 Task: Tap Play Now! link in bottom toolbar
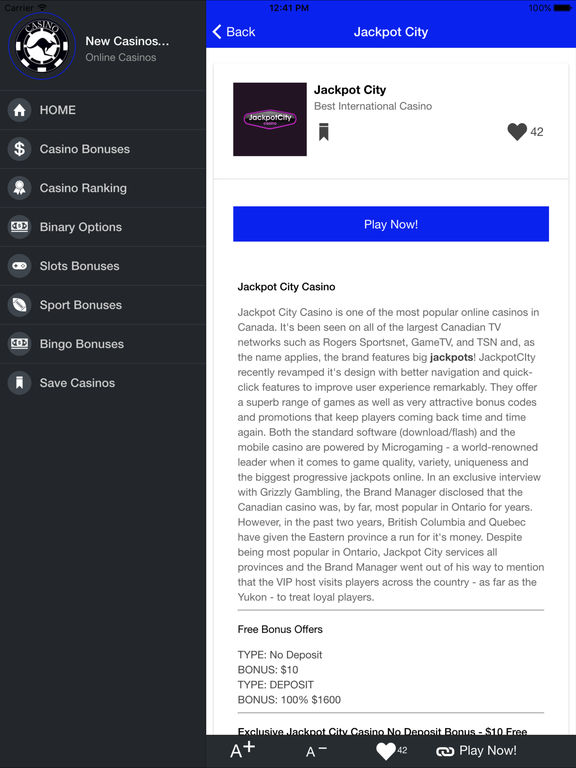(476, 751)
